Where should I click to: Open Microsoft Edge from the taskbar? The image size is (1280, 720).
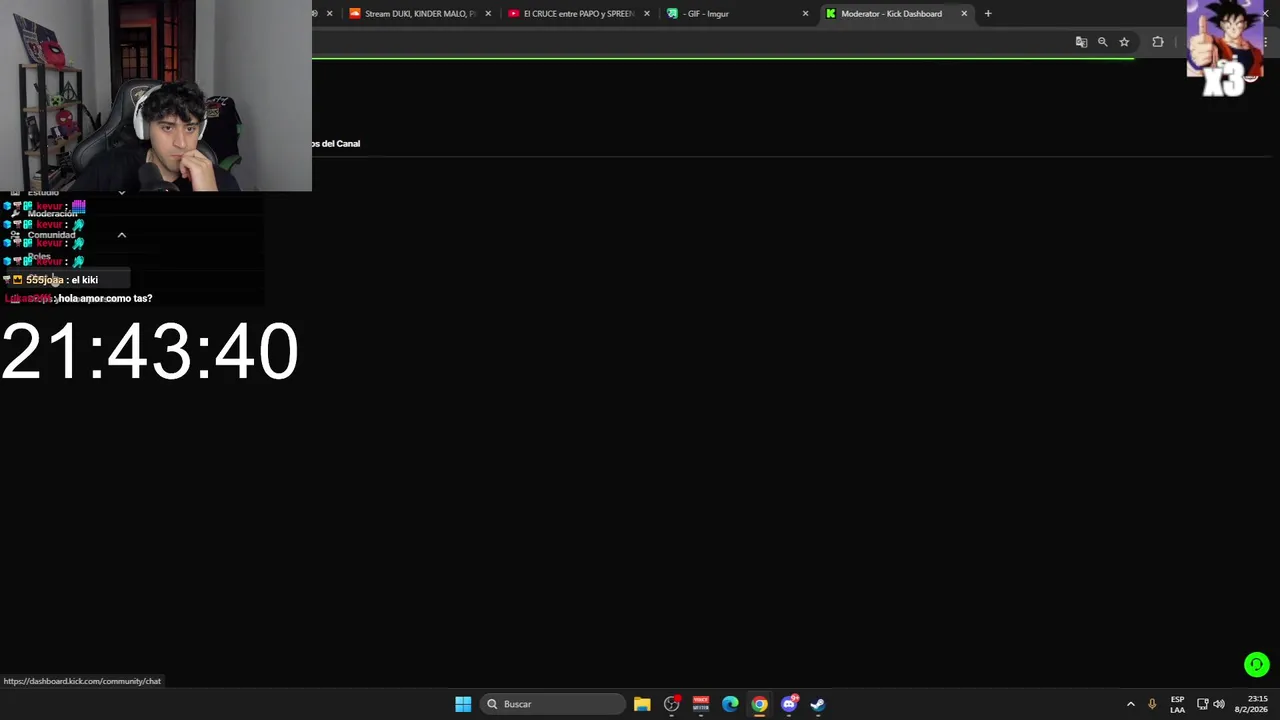[x=730, y=704]
